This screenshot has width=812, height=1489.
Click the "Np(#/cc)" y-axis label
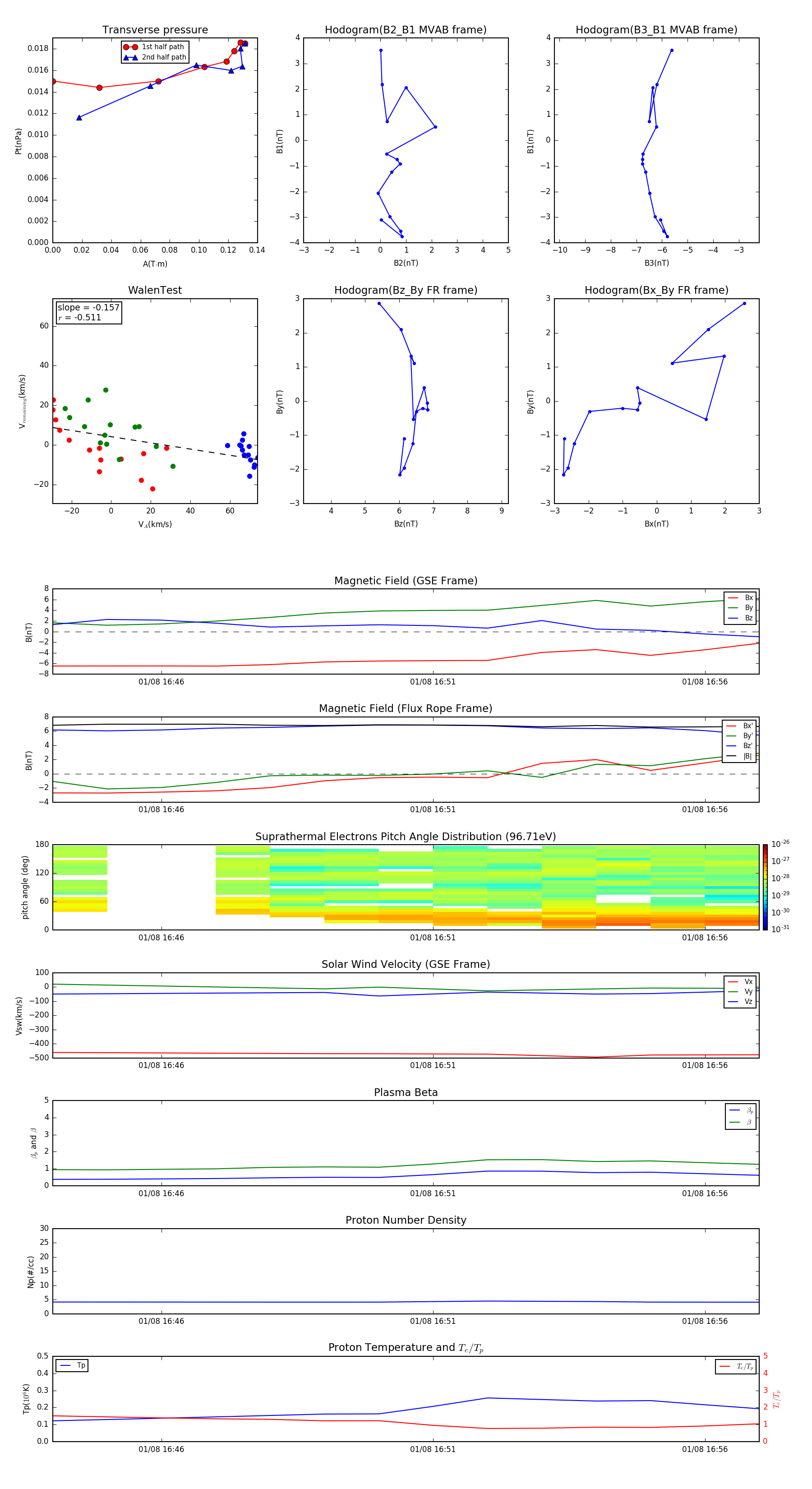[x=31, y=1272]
